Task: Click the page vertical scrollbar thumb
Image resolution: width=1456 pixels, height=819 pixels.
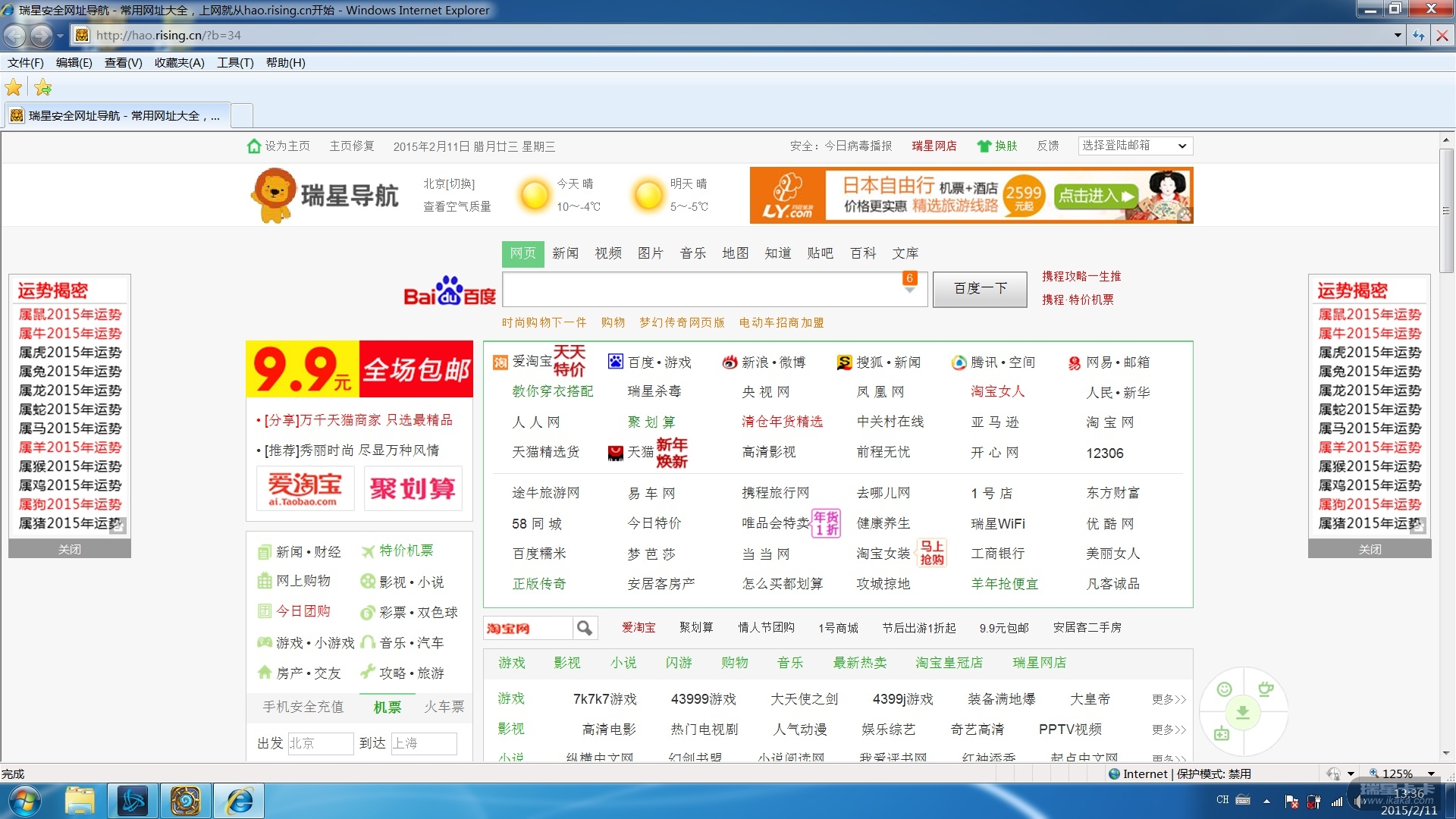Action: click(x=1447, y=209)
